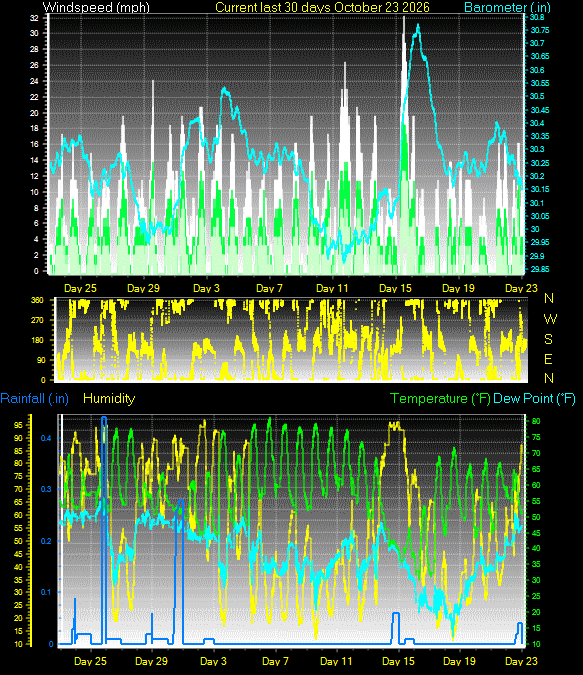Click the "Barometer (.in)" axis title

pyautogui.click(x=507, y=7)
